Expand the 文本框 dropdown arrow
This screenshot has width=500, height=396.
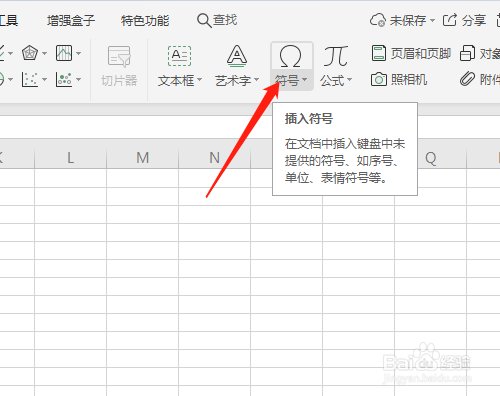[x=199, y=80]
